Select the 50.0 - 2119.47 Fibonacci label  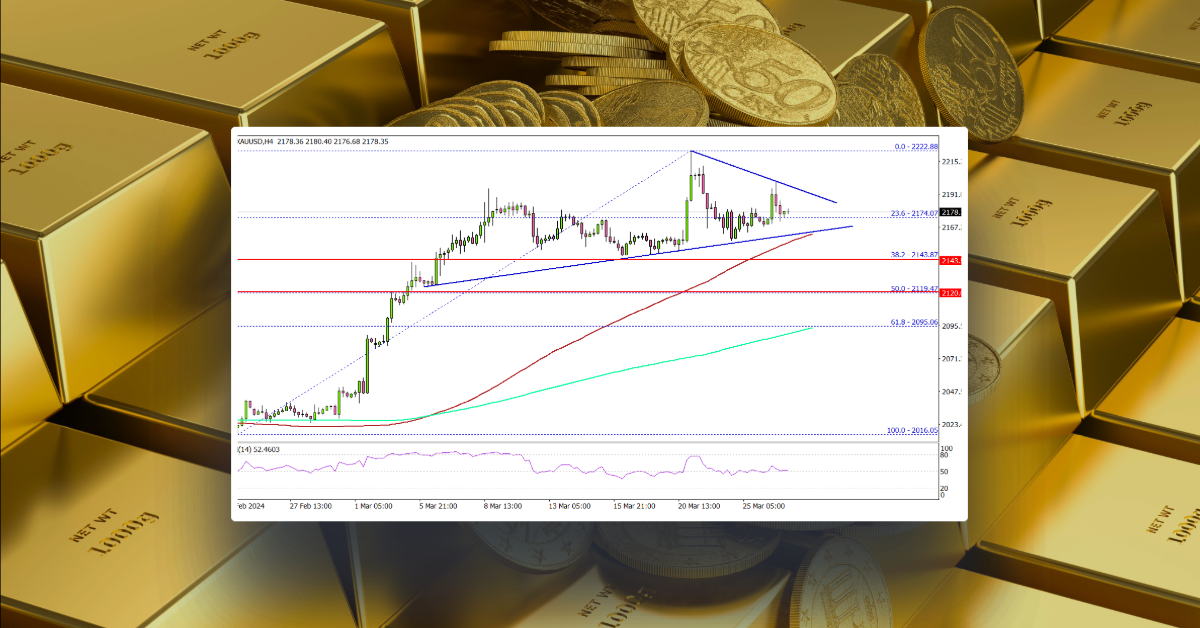912,287
